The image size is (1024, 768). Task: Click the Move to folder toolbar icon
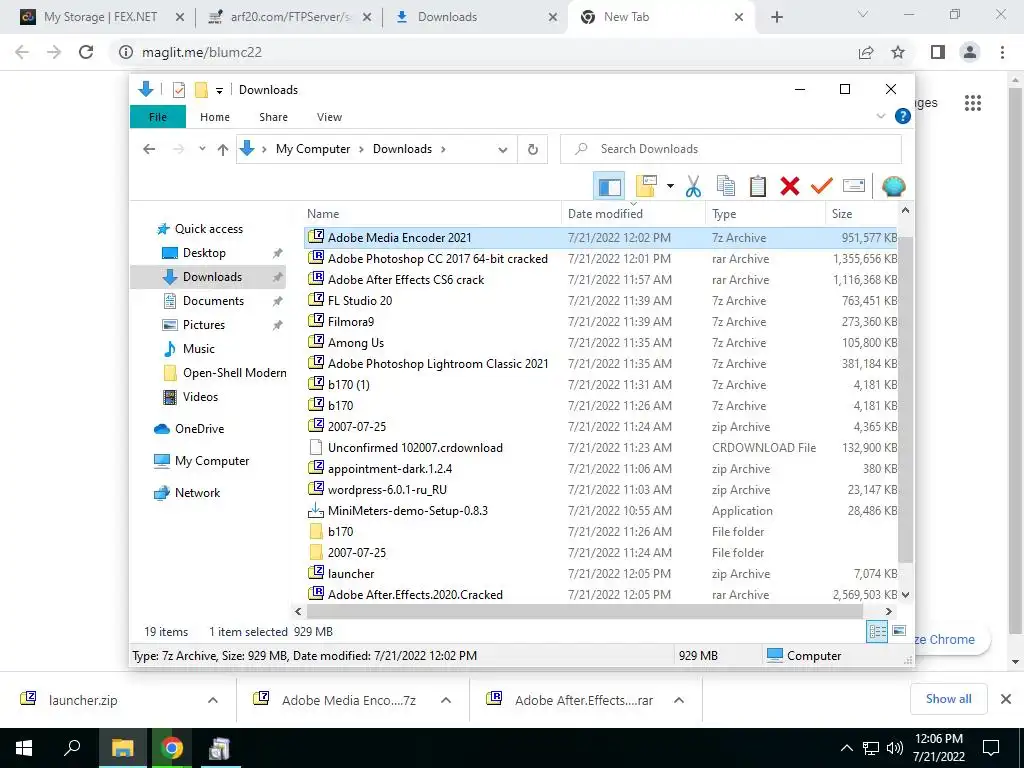click(646, 186)
